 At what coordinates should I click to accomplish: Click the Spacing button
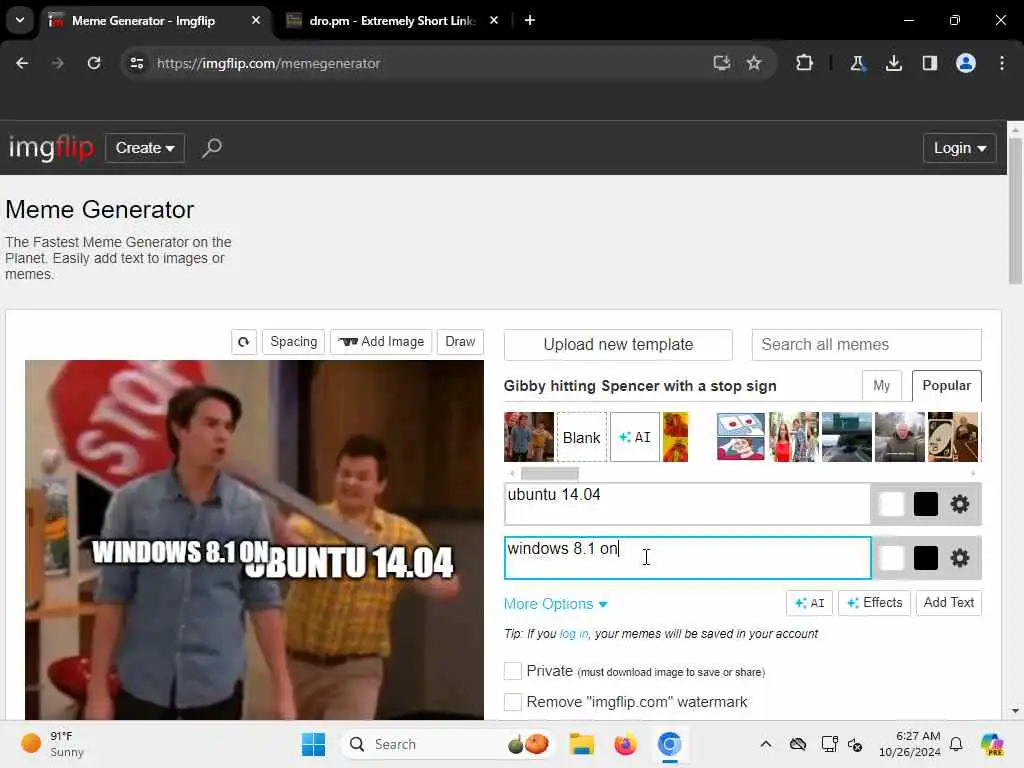(x=293, y=342)
